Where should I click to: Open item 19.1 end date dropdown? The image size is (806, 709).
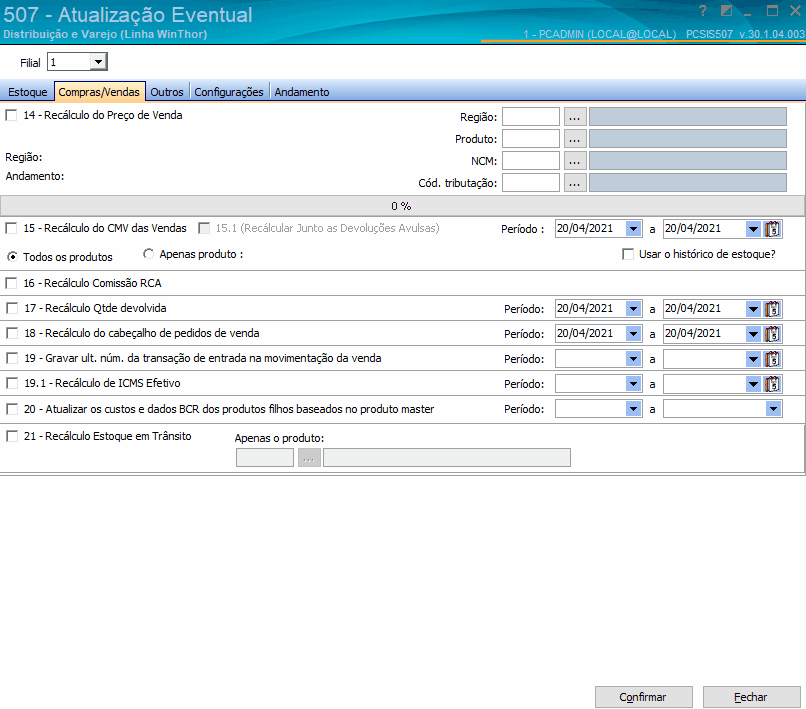[753, 384]
